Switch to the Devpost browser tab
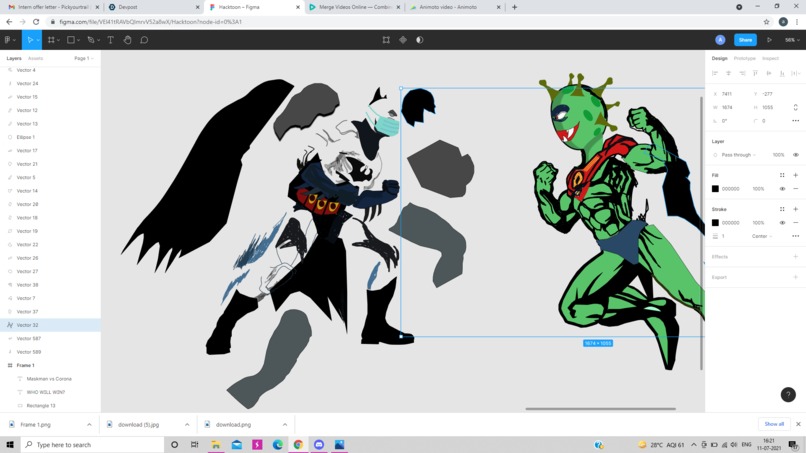The width and height of the screenshot is (806, 453). point(153,7)
